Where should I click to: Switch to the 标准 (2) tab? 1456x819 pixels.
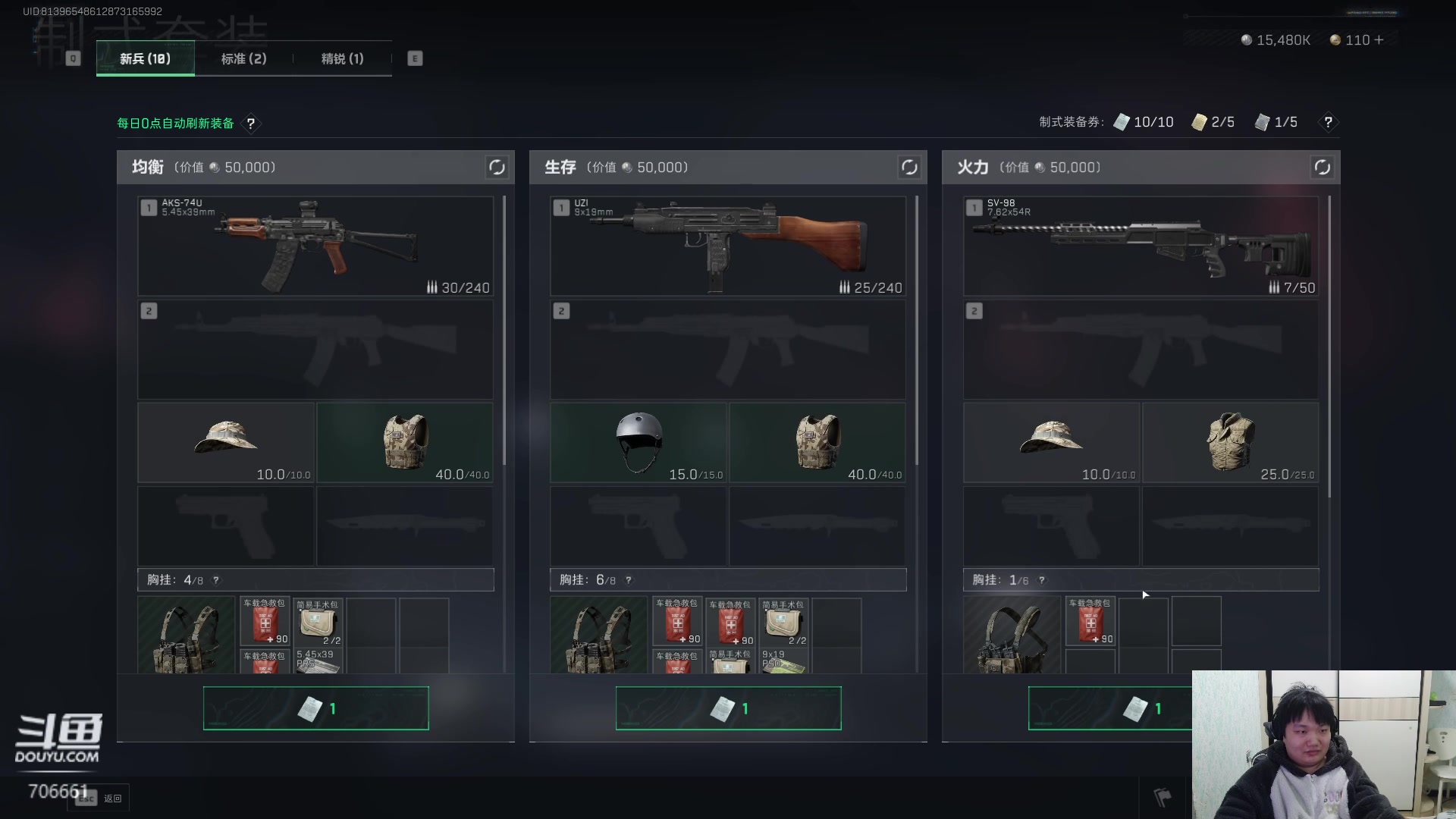[244, 58]
